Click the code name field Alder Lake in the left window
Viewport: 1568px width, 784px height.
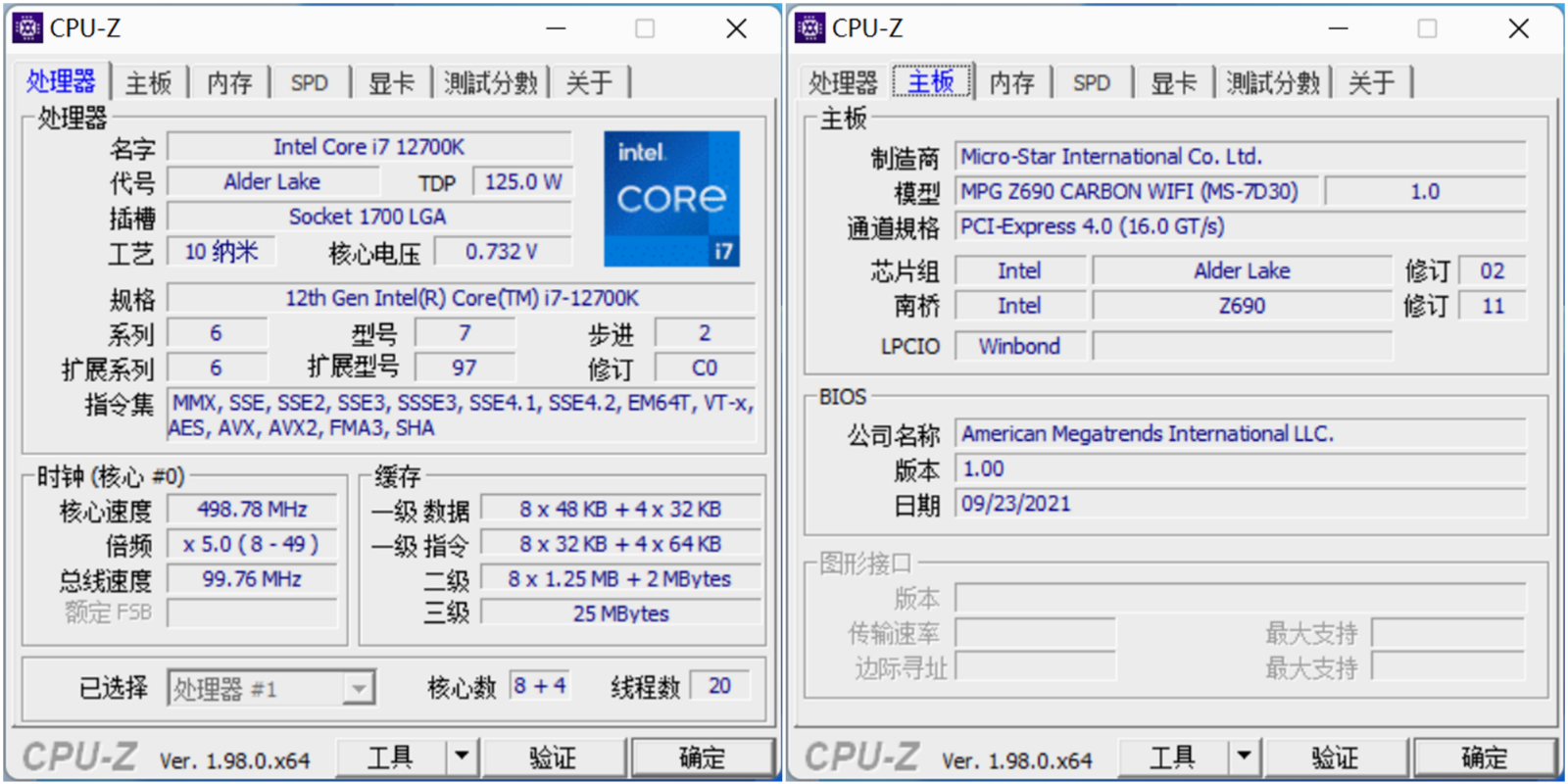tap(273, 182)
